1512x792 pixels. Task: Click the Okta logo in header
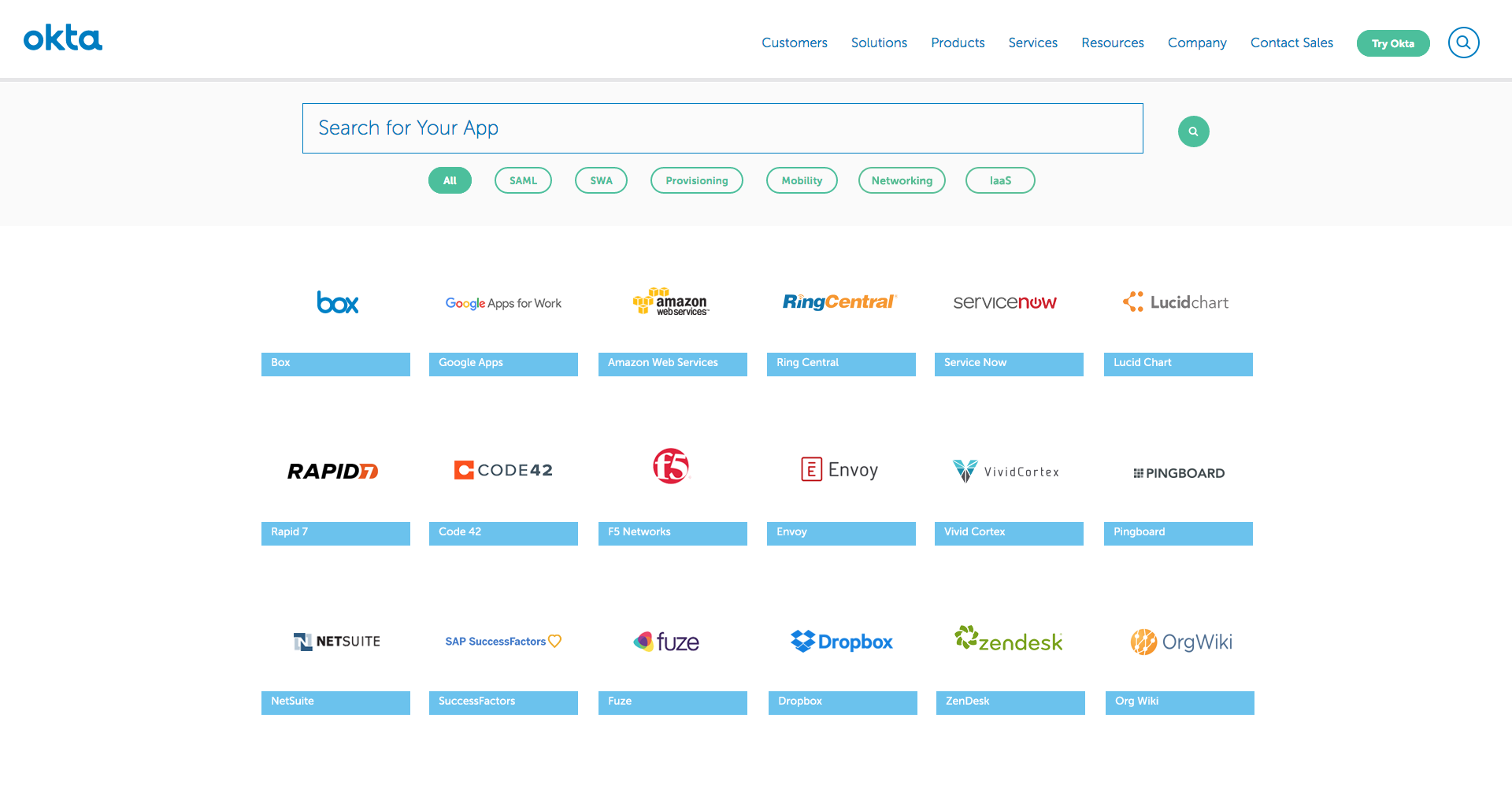pyautogui.click(x=63, y=38)
